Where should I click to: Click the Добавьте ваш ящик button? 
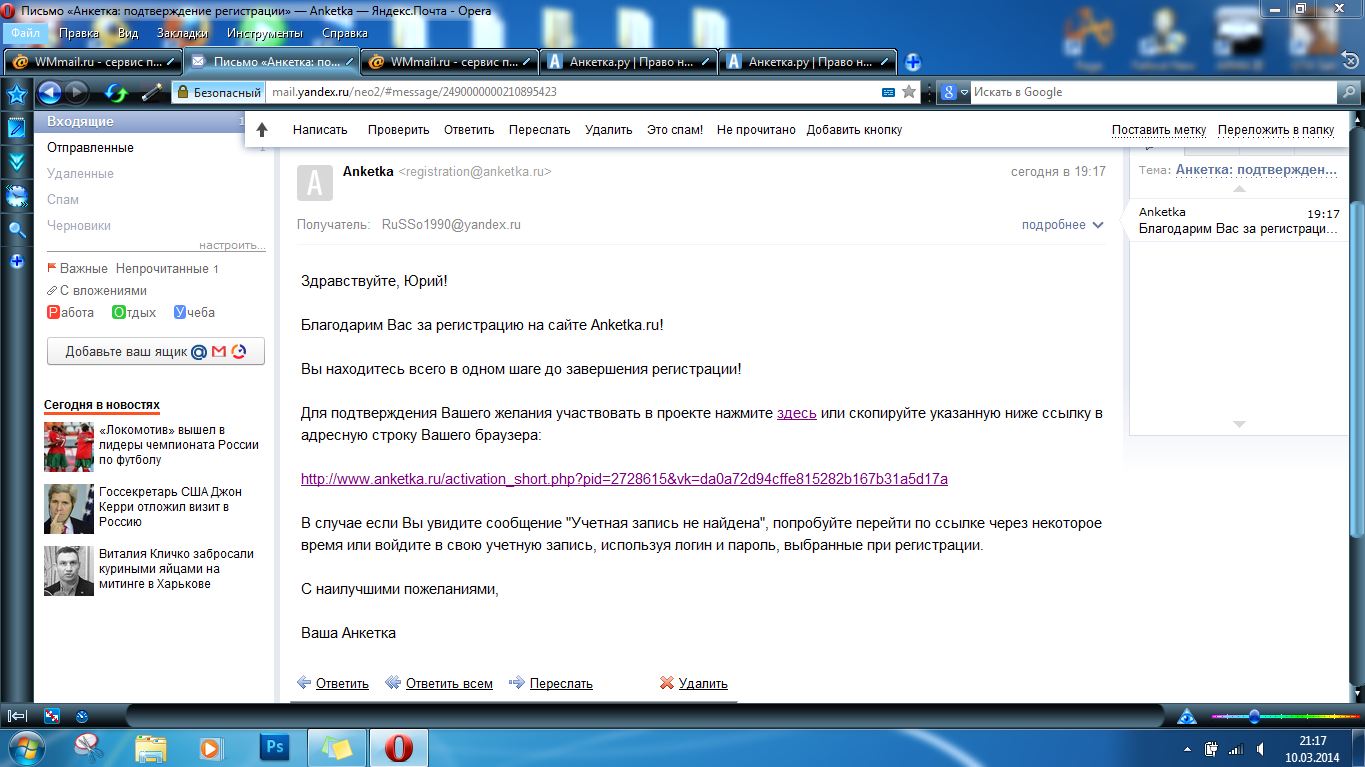click(x=156, y=352)
